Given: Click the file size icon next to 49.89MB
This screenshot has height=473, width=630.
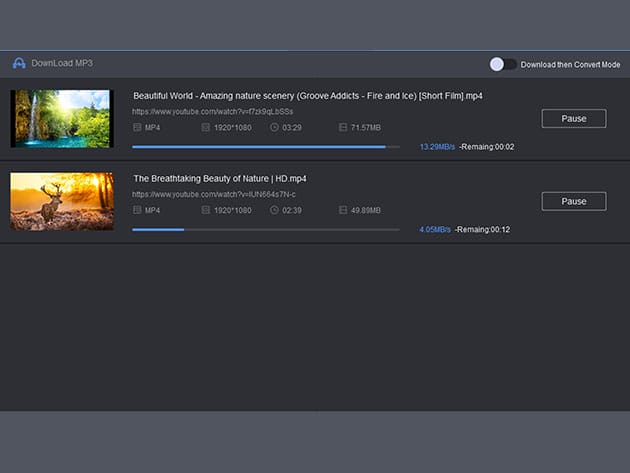Looking at the screenshot, I should point(343,210).
